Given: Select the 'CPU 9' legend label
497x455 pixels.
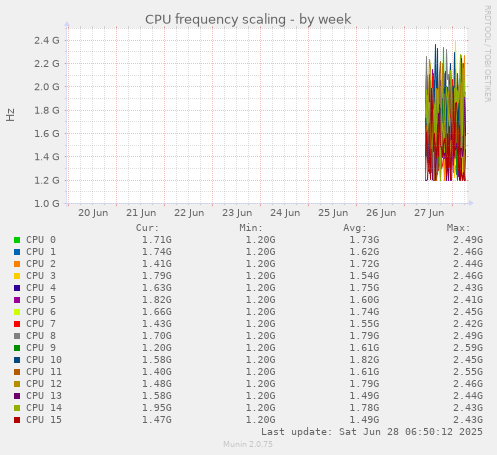Looking at the screenshot, I should click(x=41, y=348).
